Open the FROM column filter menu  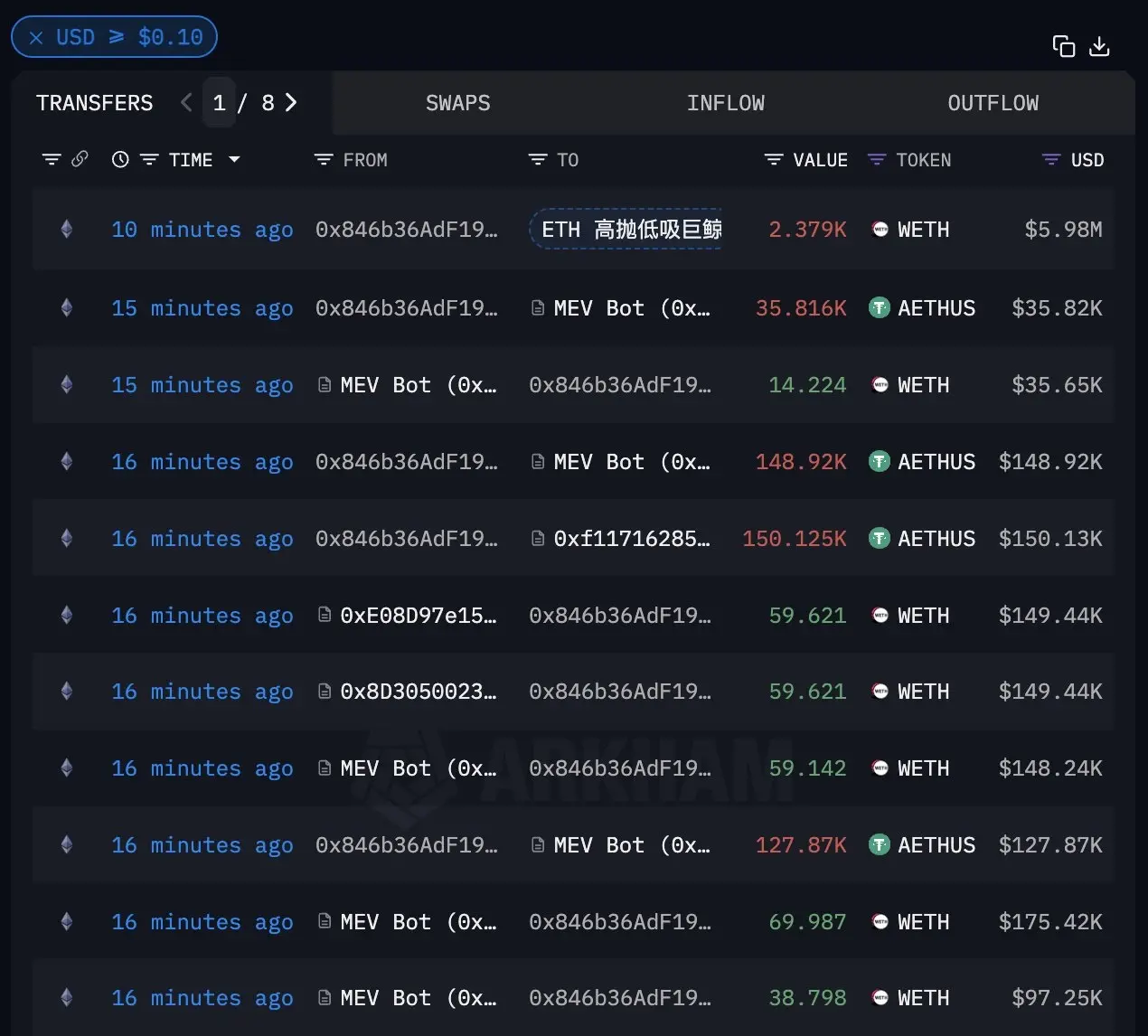click(x=323, y=159)
